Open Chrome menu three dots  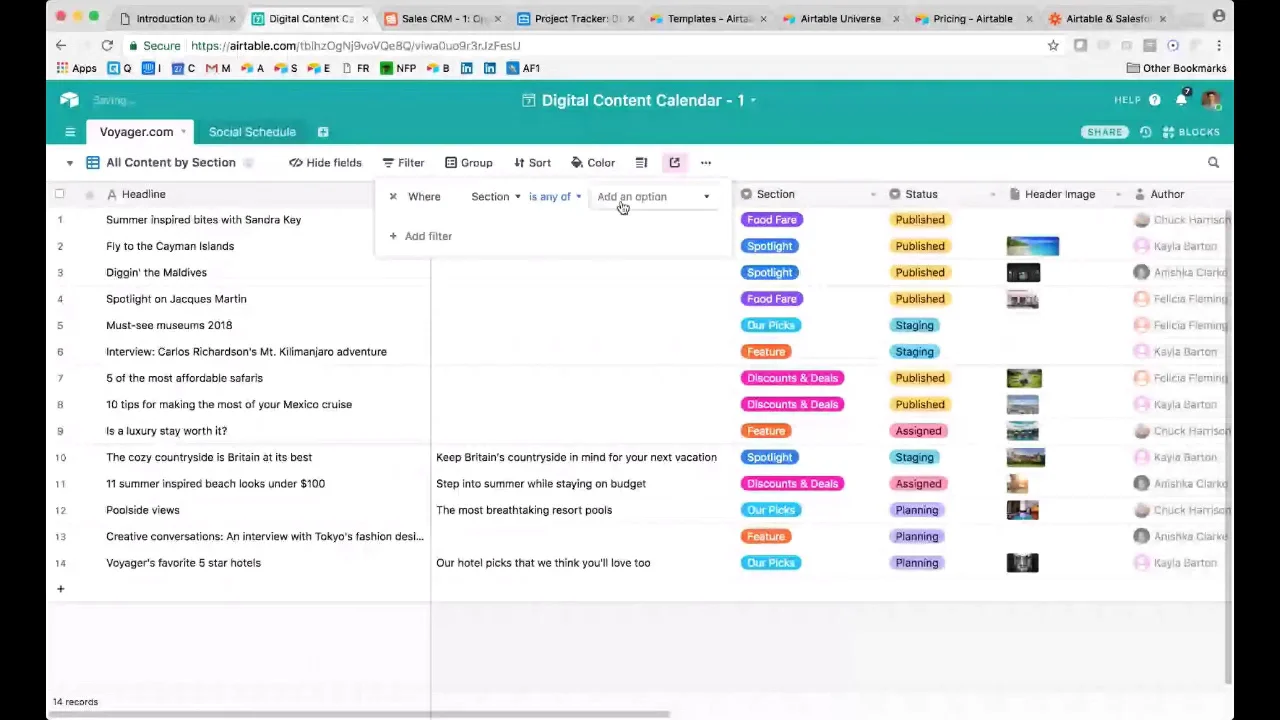pyautogui.click(x=1219, y=46)
